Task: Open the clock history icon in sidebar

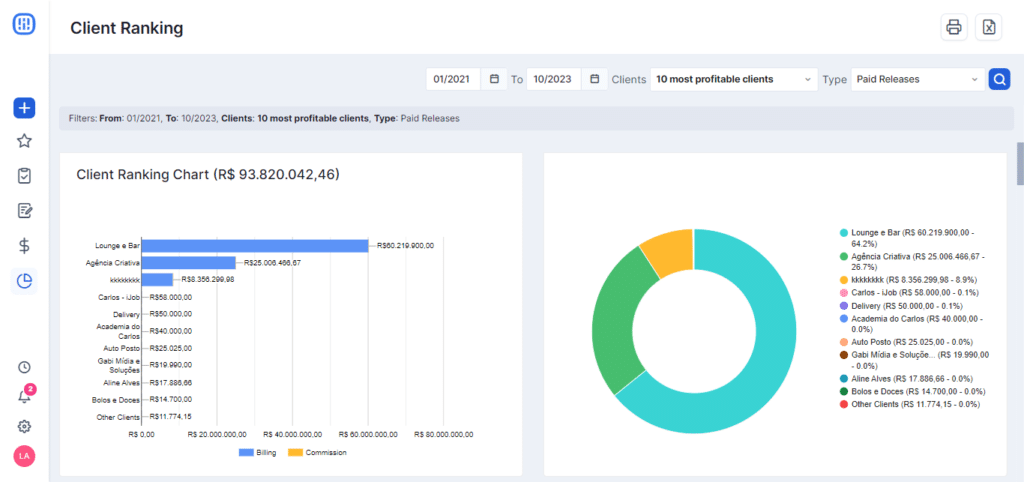Action: click(x=24, y=367)
